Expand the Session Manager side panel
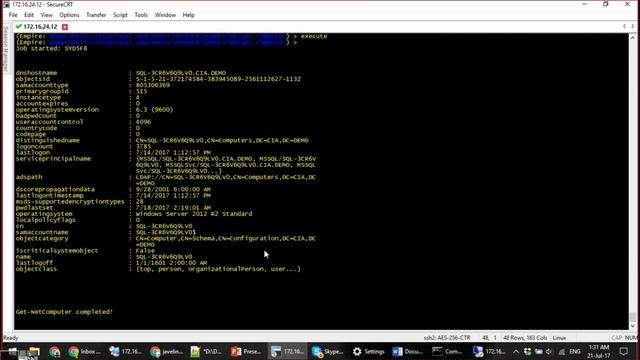Image resolution: width=640 pixels, height=360 pixels. [x=6, y=49]
